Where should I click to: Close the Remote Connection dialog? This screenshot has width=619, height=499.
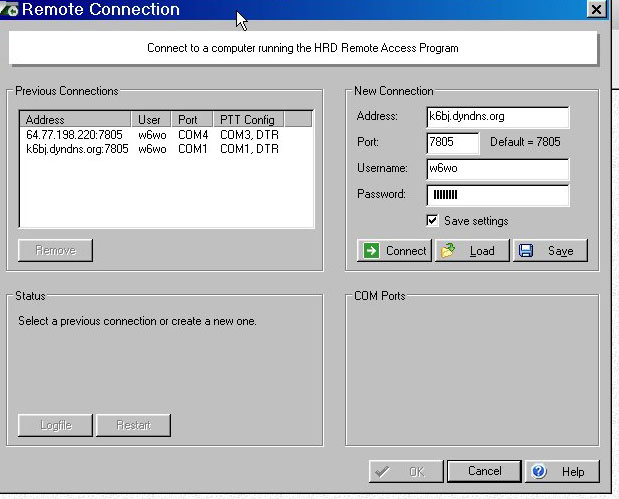pos(597,10)
